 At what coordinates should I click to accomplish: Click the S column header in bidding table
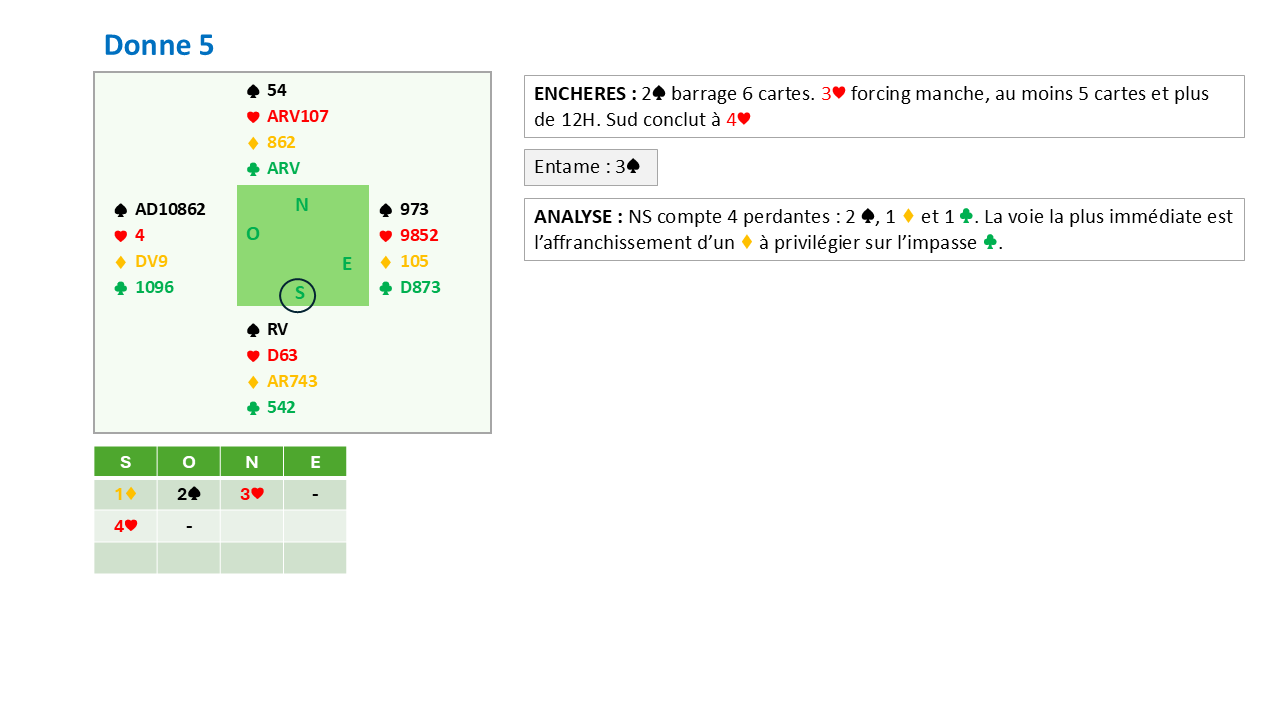click(125, 462)
